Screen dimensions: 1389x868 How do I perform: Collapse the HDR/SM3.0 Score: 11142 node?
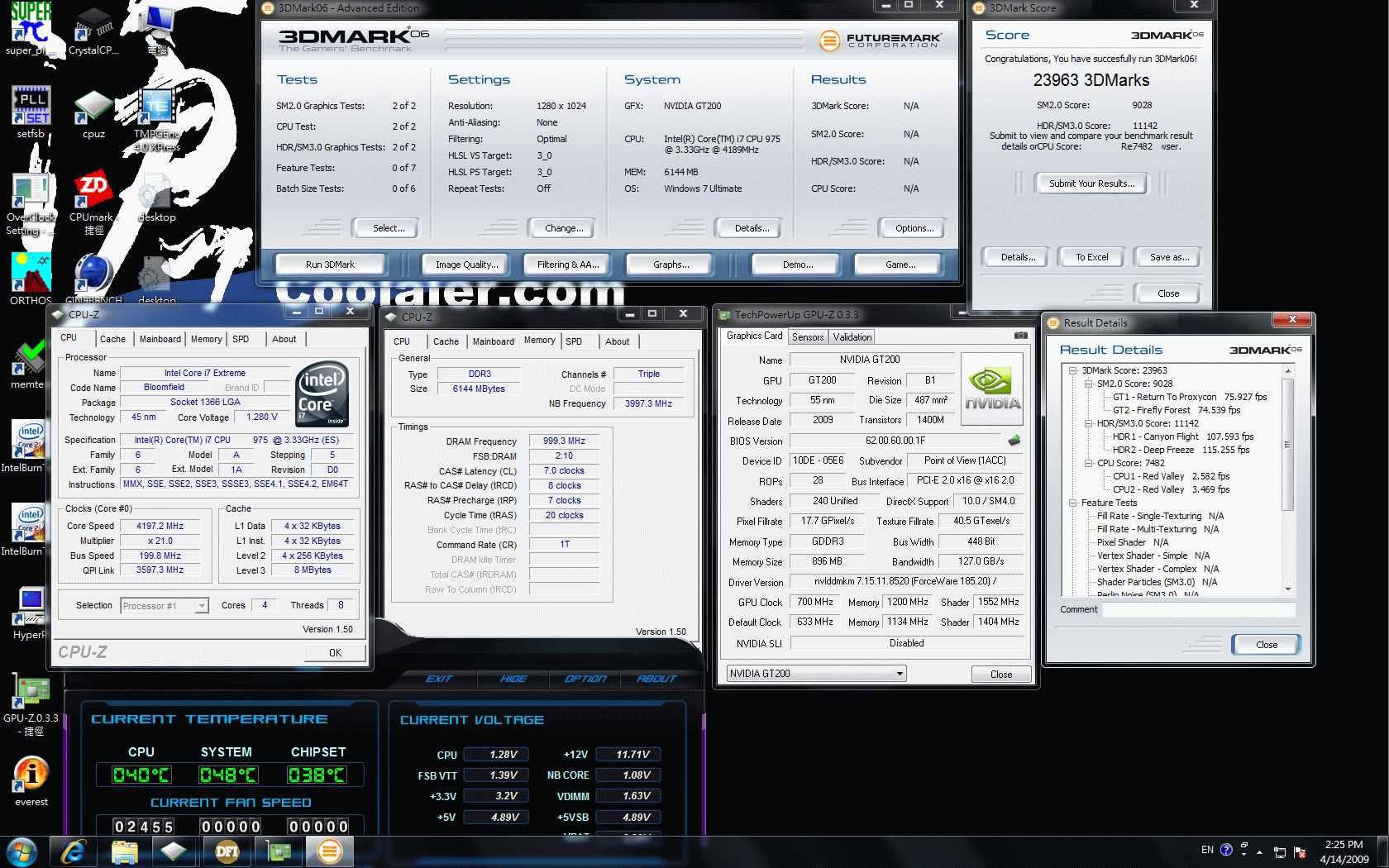[x=1089, y=423]
